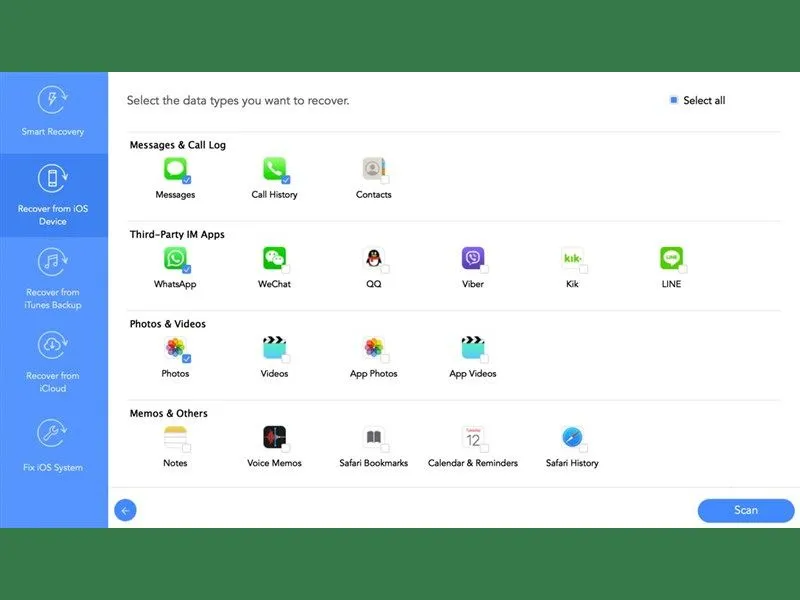Click the Safari History compass icon

pos(572,437)
